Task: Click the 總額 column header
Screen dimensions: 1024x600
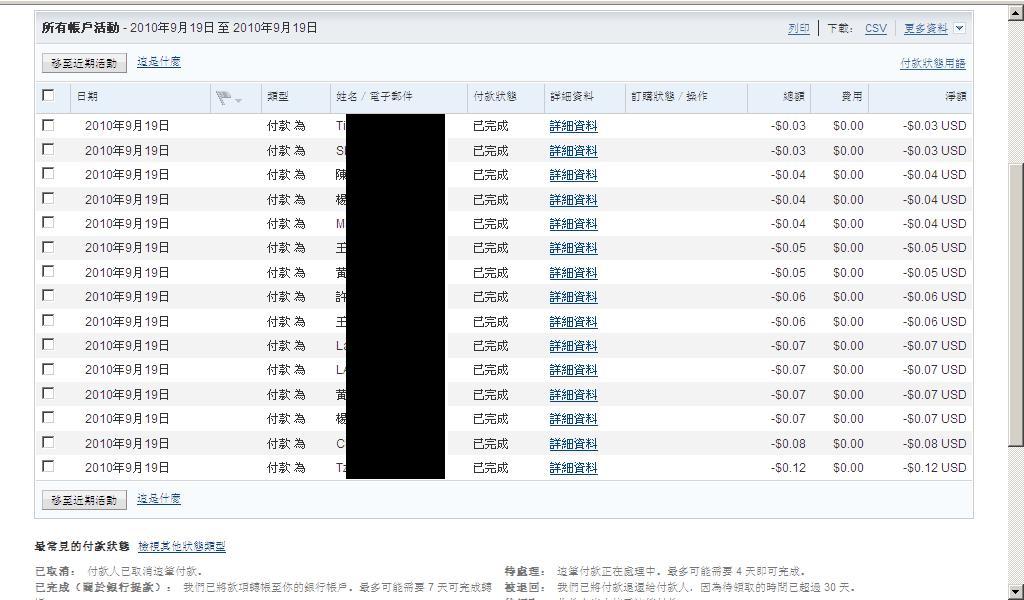Action: click(x=793, y=97)
